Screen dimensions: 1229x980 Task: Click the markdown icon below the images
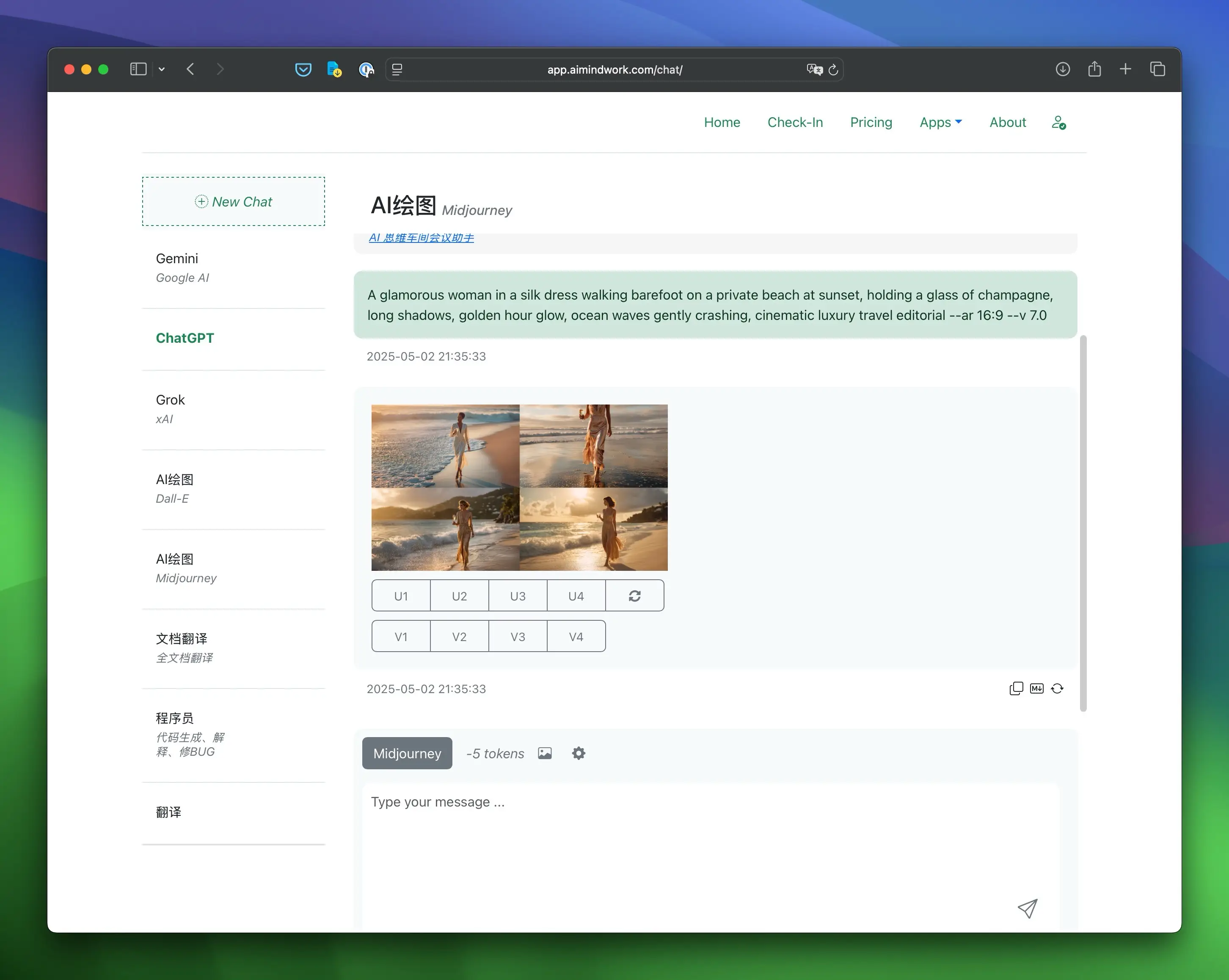tap(1037, 689)
